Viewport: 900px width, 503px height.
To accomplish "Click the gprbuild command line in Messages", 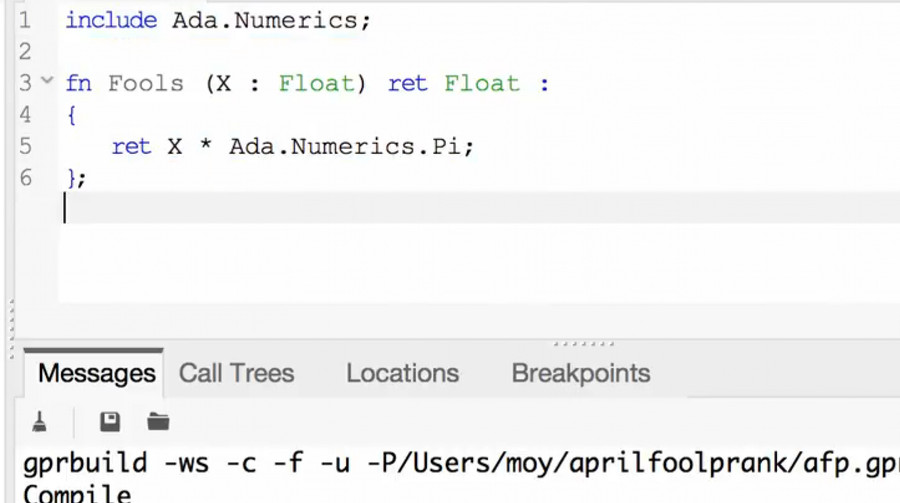I will tap(461, 463).
